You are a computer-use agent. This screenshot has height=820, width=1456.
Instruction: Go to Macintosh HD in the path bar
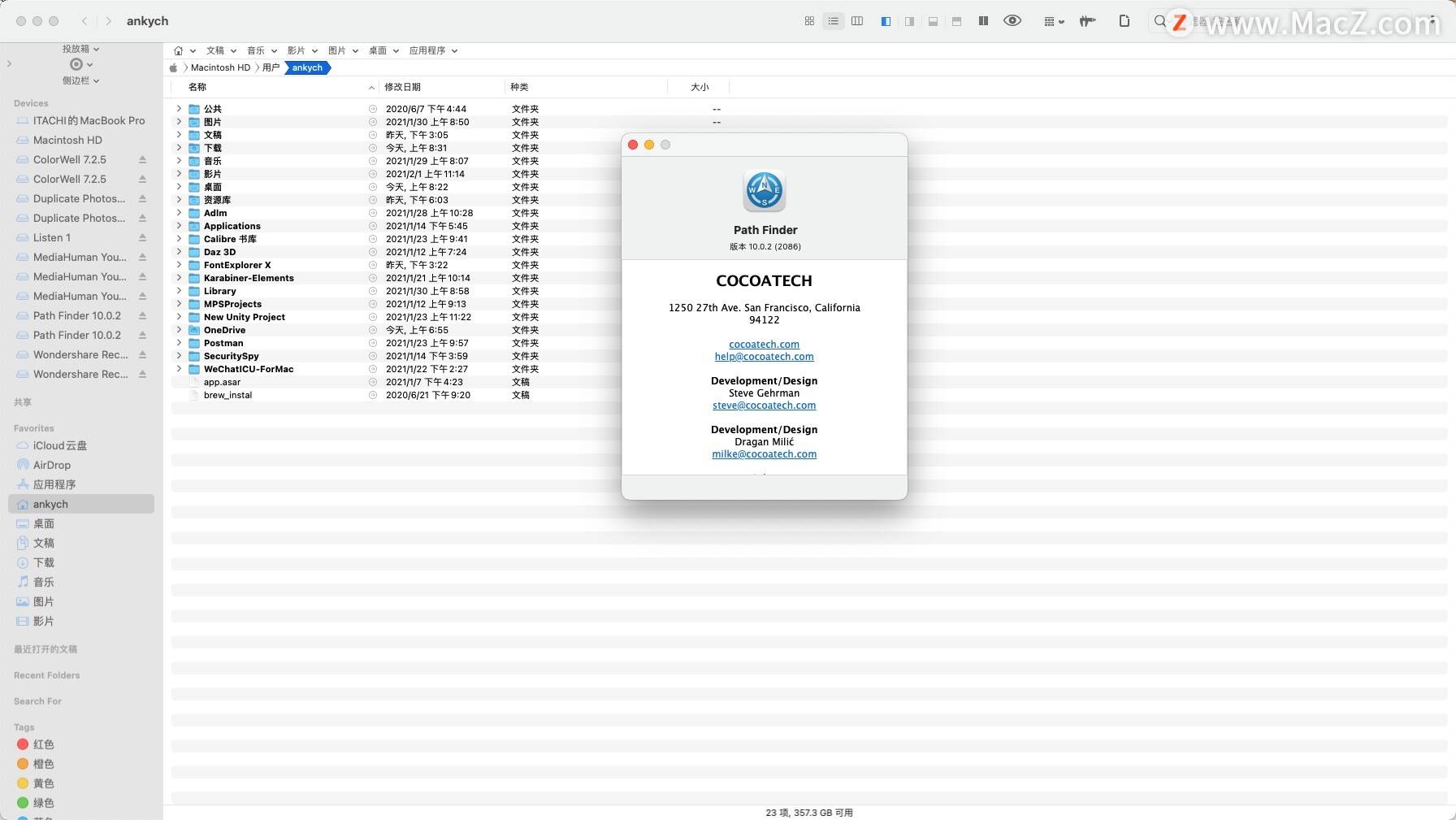220,67
